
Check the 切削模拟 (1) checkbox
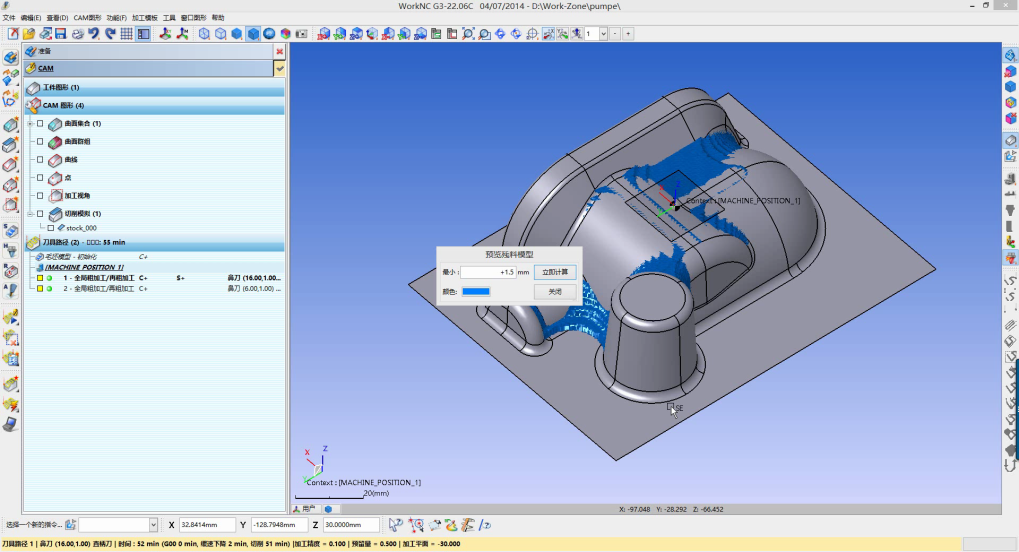click(x=40, y=213)
